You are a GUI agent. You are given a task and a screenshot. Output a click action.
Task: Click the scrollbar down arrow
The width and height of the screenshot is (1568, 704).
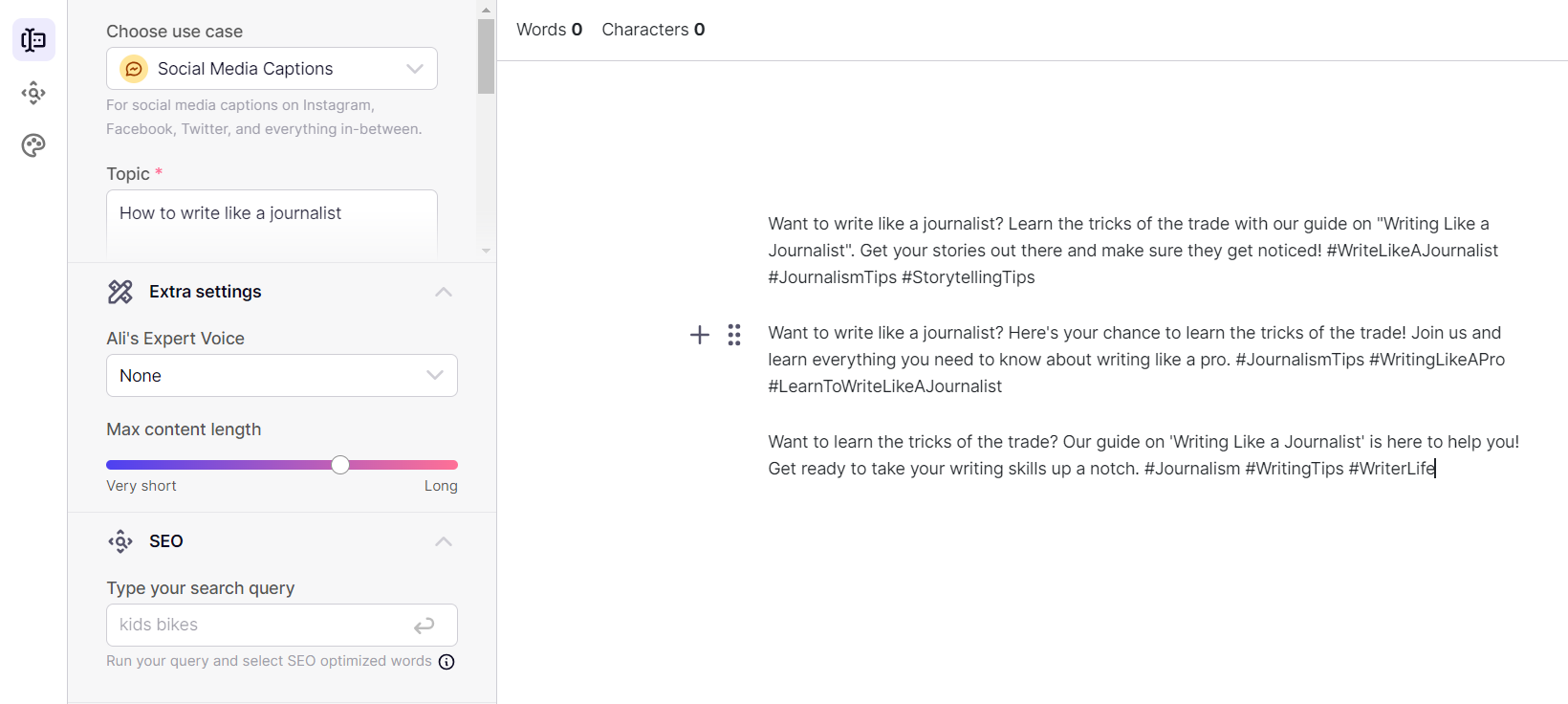click(486, 251)
